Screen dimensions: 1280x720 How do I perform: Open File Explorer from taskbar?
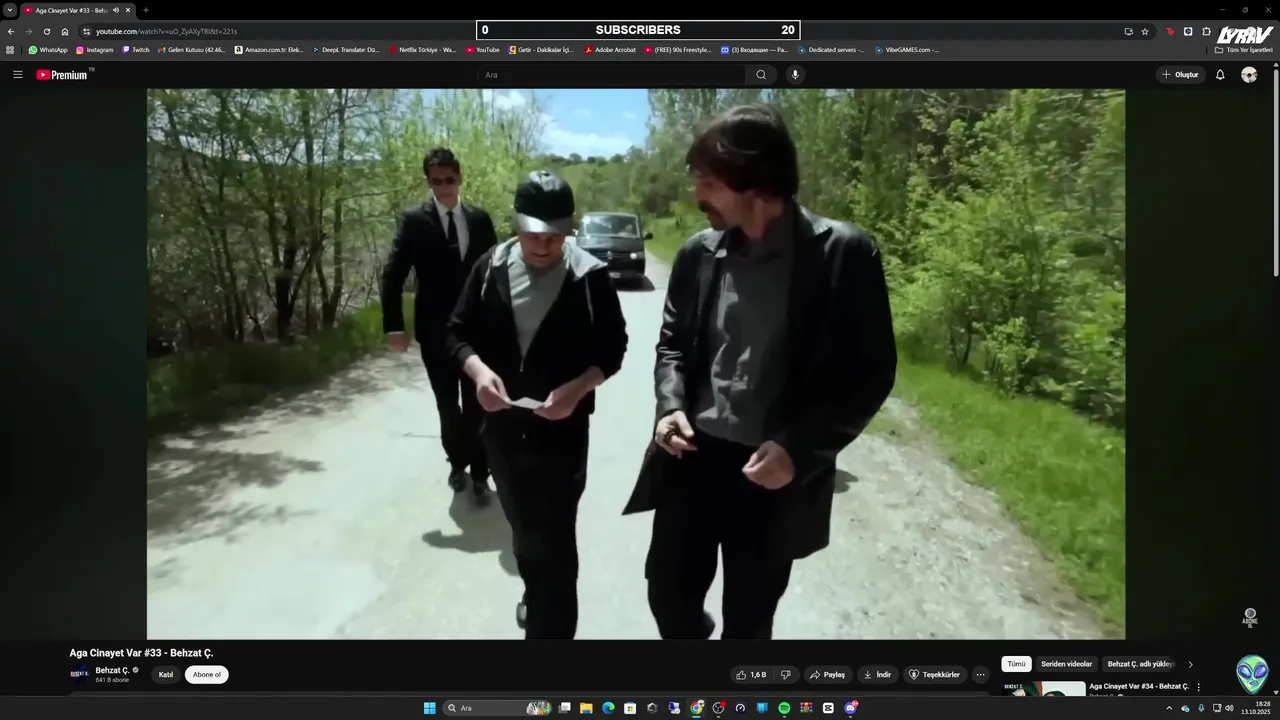586,708
